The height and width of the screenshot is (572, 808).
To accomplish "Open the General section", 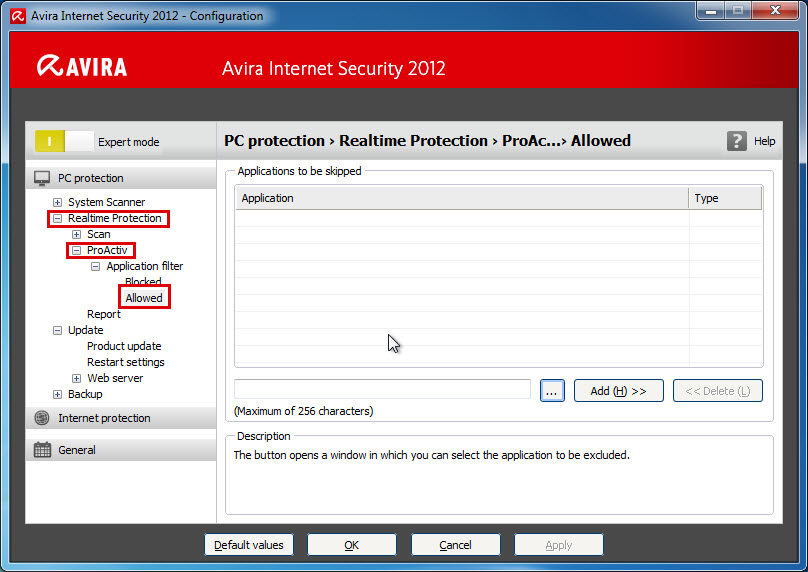I will pyautogui.click(x=121, y=450).
